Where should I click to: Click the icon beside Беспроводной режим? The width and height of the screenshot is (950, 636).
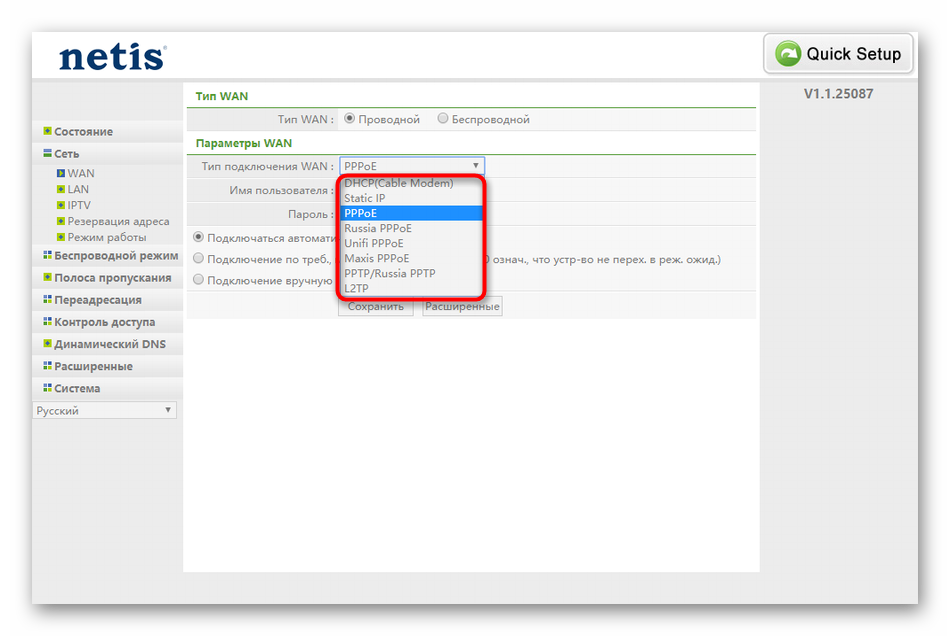(x=47, y=255)
